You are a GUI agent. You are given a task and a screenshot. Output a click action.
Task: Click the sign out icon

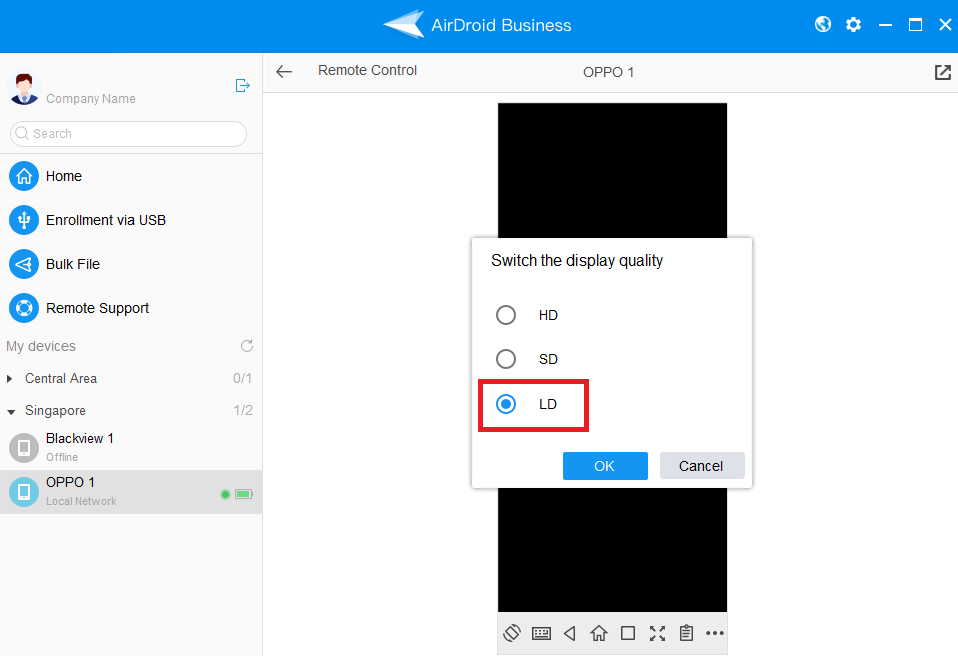point(243,86)
